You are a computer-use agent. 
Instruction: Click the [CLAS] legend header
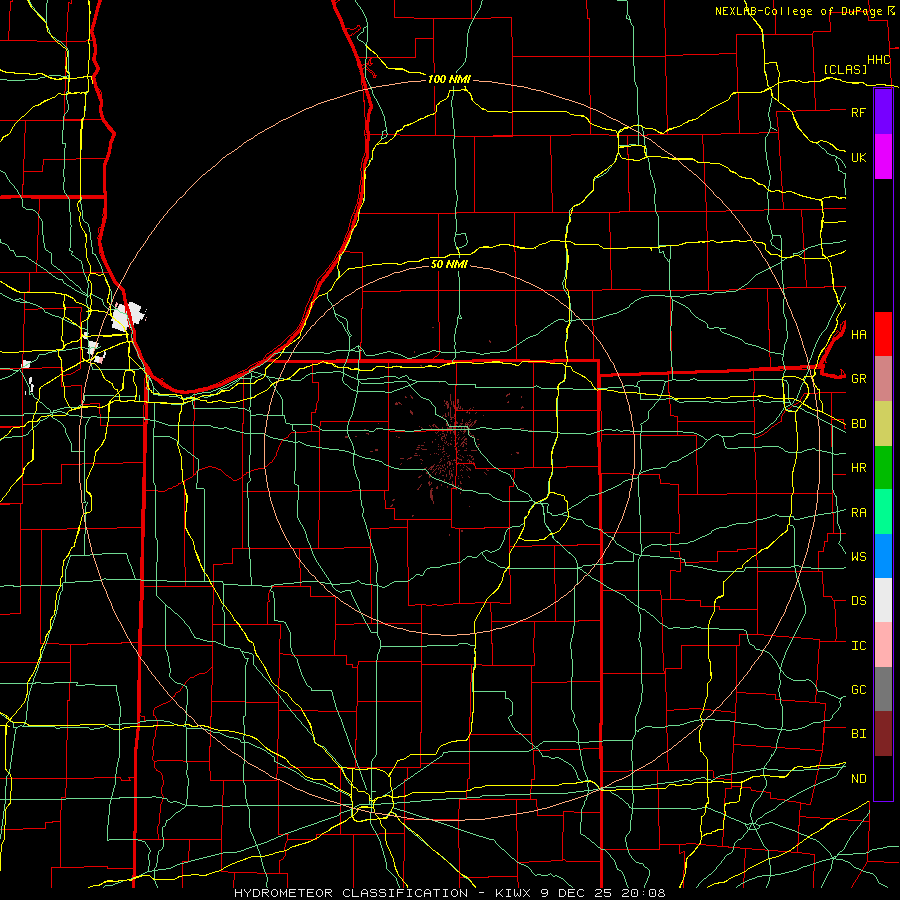click(x=845, y=69)
